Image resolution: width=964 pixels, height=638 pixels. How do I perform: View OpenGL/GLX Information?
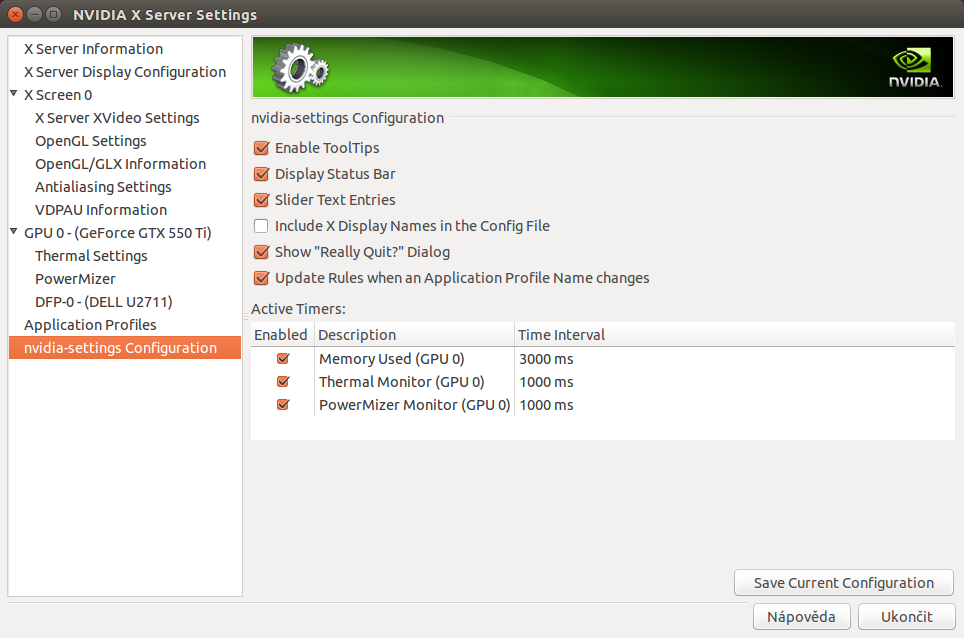[x=120, y=164]
